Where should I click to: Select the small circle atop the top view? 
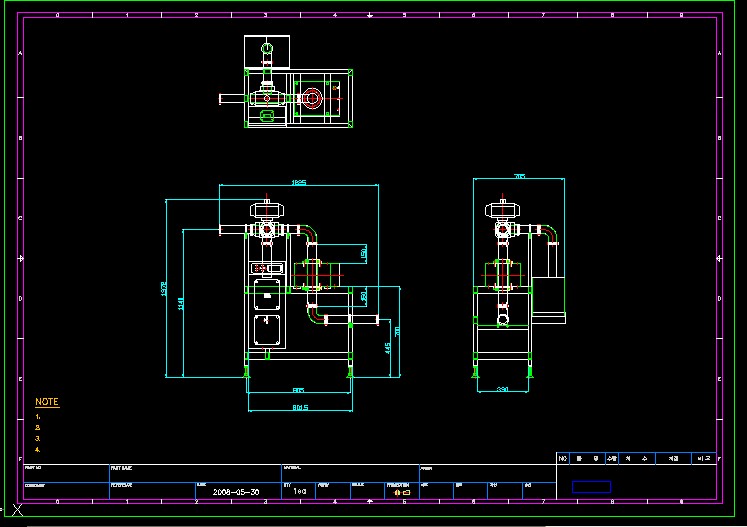coord(267,48)
